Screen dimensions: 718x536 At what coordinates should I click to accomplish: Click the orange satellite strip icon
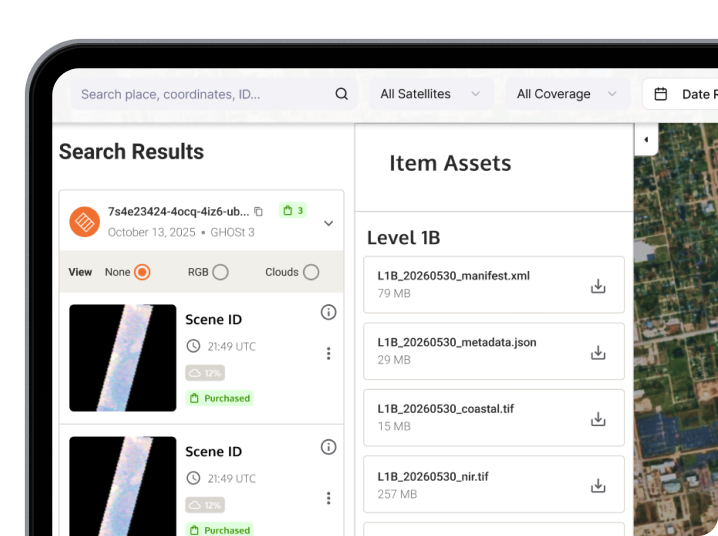tap(85, 222)
